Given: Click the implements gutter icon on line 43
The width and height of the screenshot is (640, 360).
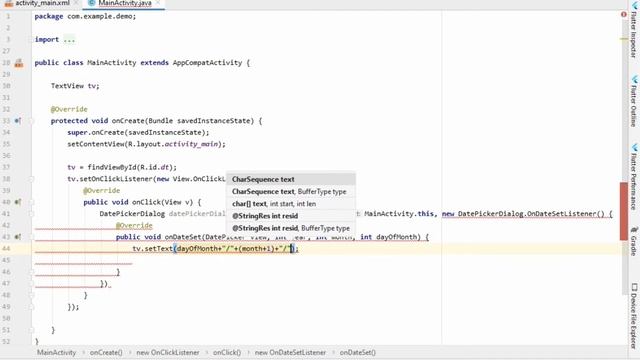Looking at the screenshot, I should tap(18, 237).
